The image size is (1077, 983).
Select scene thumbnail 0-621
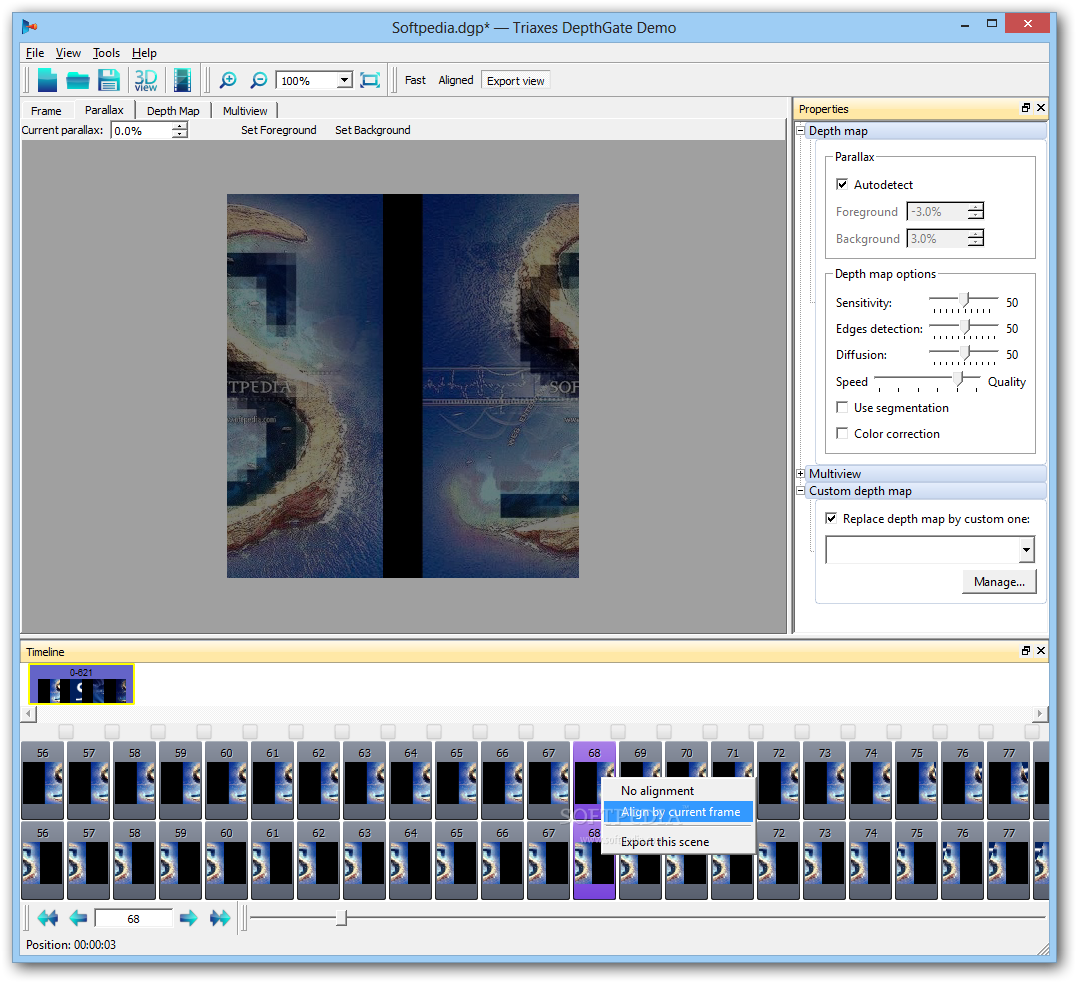(x=81, y=684)
